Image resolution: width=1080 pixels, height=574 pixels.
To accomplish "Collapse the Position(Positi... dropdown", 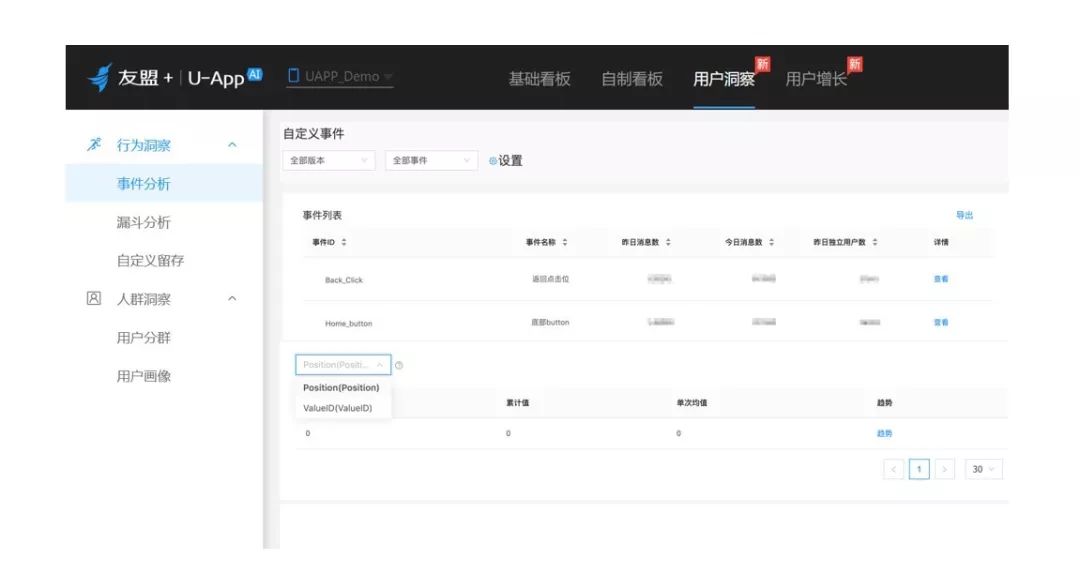I will tap(343, 365).
